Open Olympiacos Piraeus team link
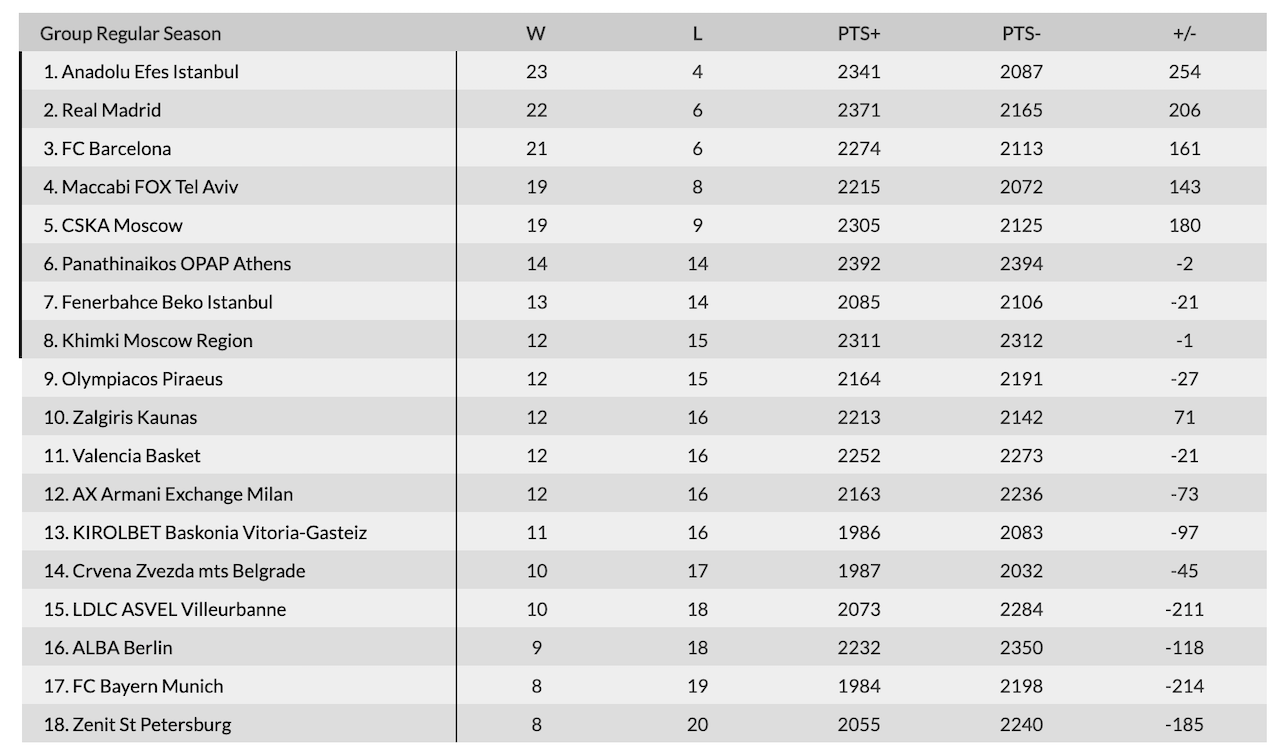The image size is (1280, 752). pyautogui.click(x=142, y=379)
